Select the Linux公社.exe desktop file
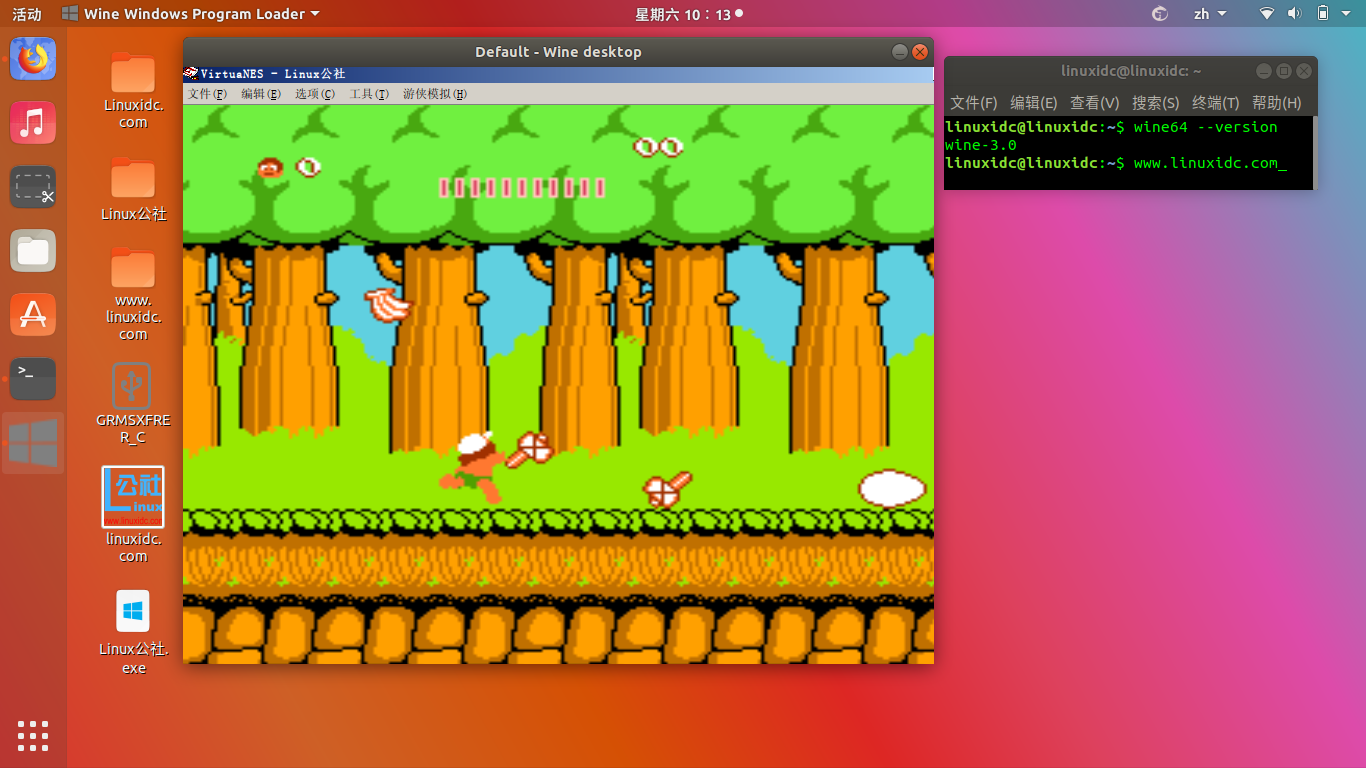Screen dimensions: 1366x768 click(133, 632)
